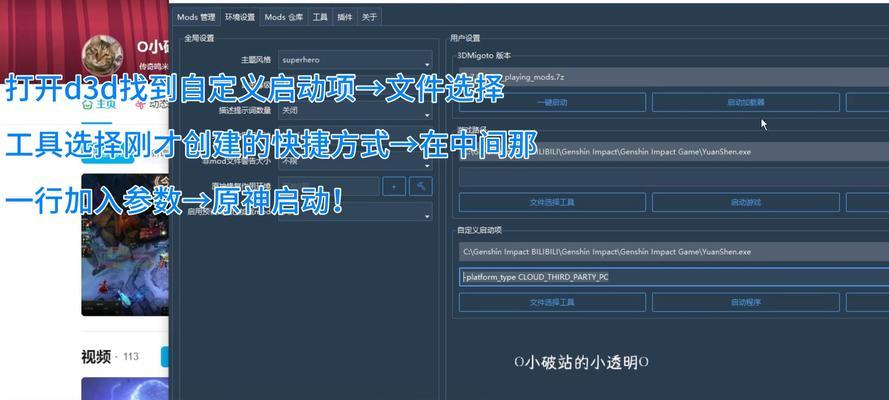Click the 调试路径 YuanShen.exe path field
The image size is (889, 400).
pyautogui.click(x=674, y=152)
